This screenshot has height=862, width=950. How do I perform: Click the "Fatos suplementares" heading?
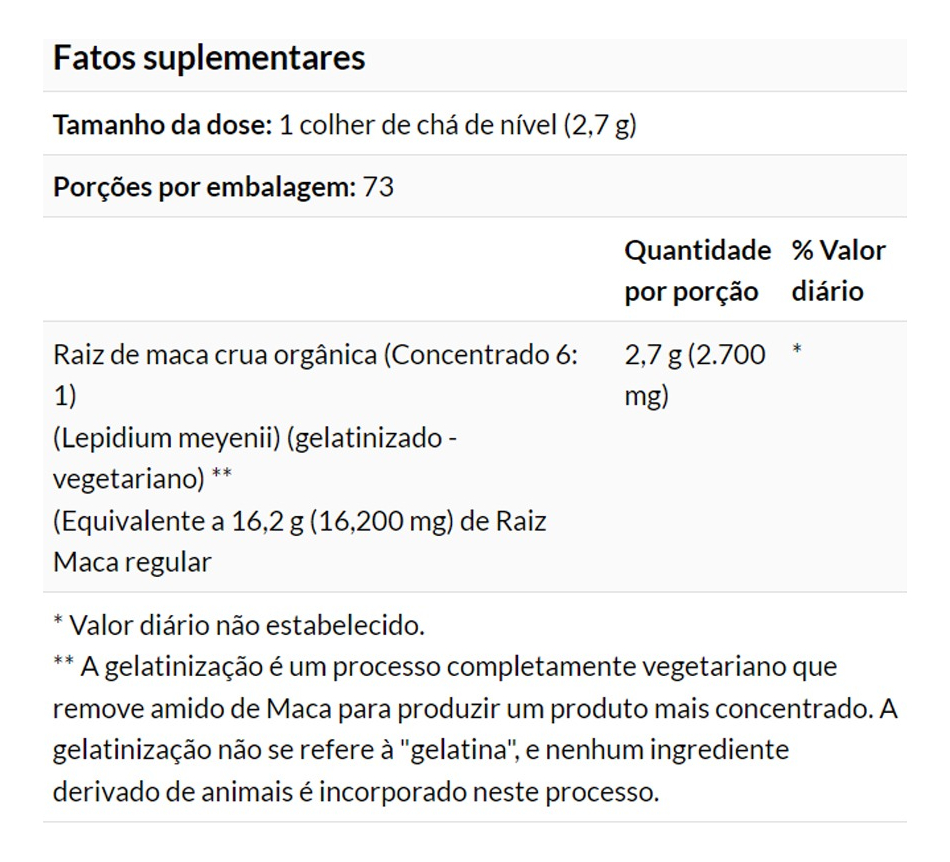pyautogui.click(x=208, y=58)
